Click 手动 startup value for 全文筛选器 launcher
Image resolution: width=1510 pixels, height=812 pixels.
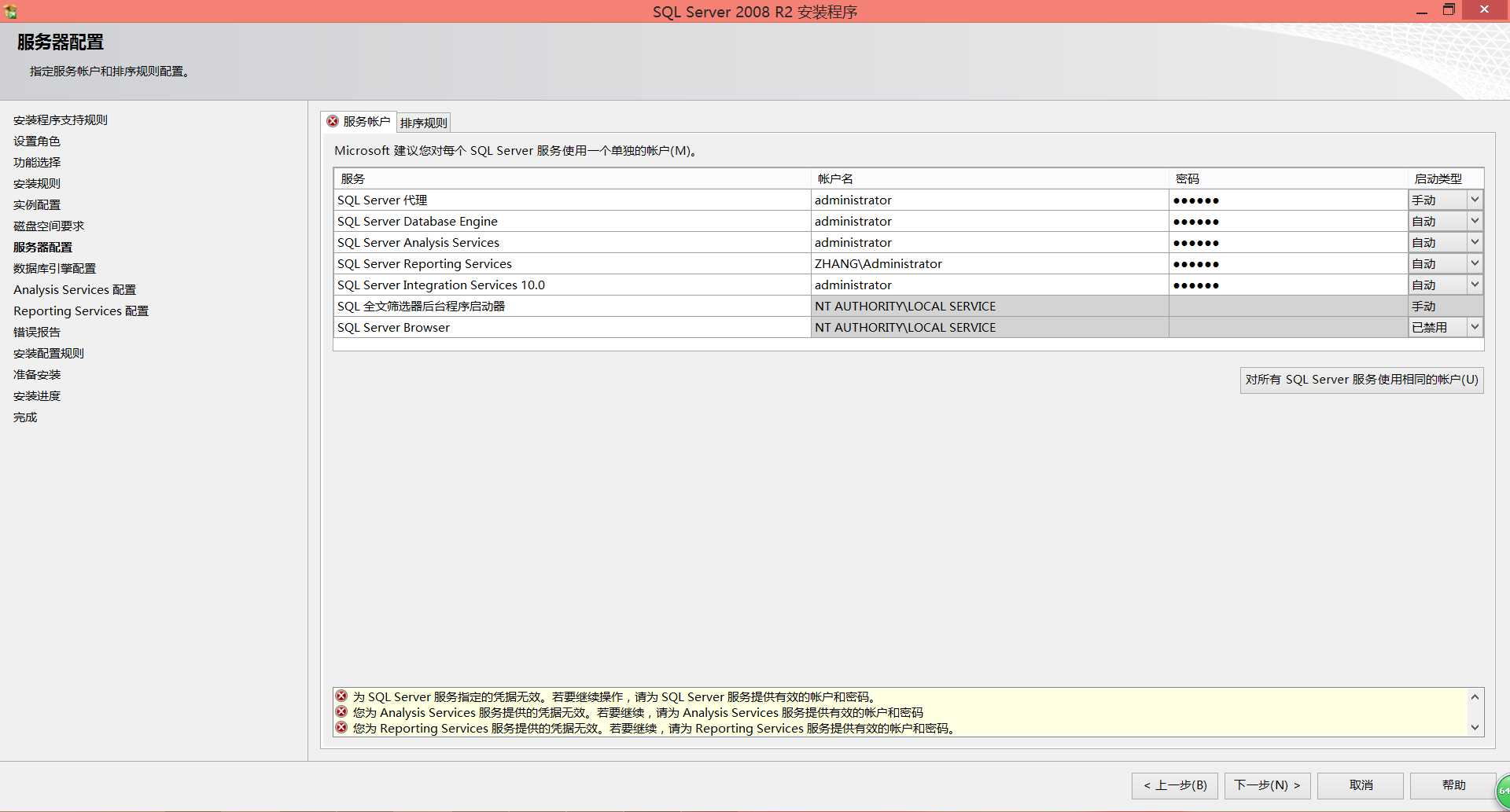pyautogui.click(x=1446, y=306)
